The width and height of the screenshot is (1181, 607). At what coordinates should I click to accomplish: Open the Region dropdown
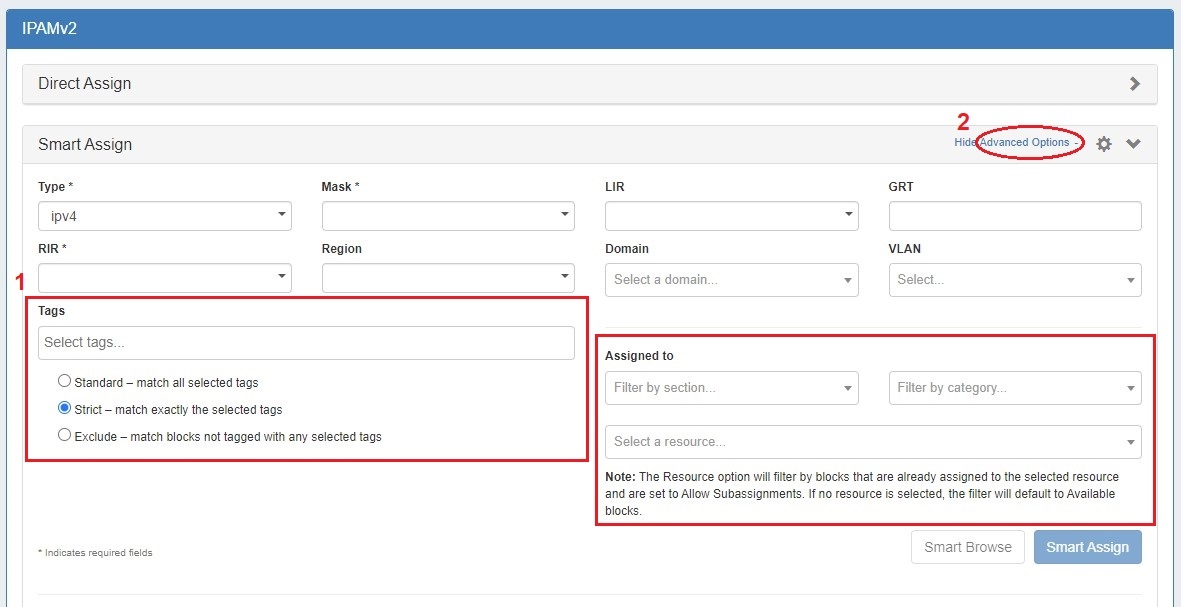[448, 278]
